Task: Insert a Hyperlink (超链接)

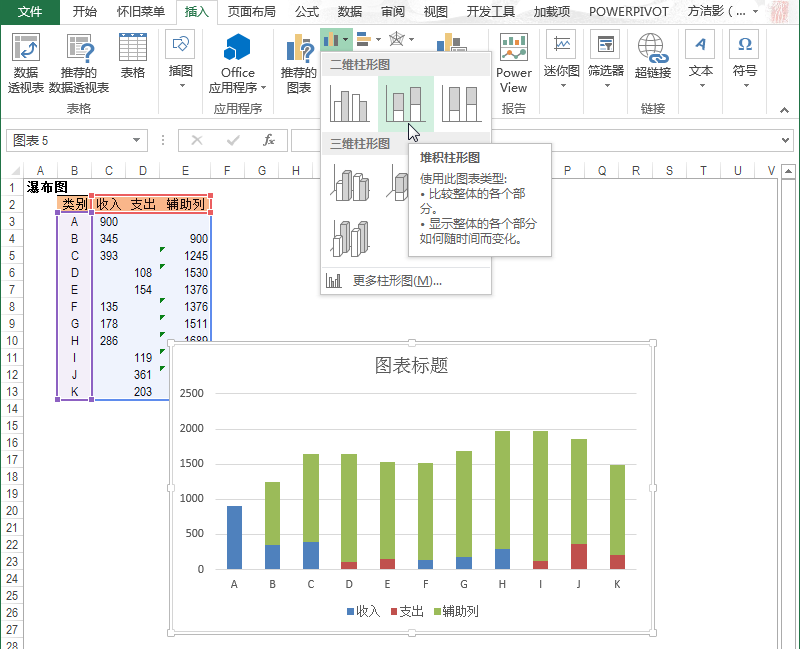Action: tap(653, 56)
